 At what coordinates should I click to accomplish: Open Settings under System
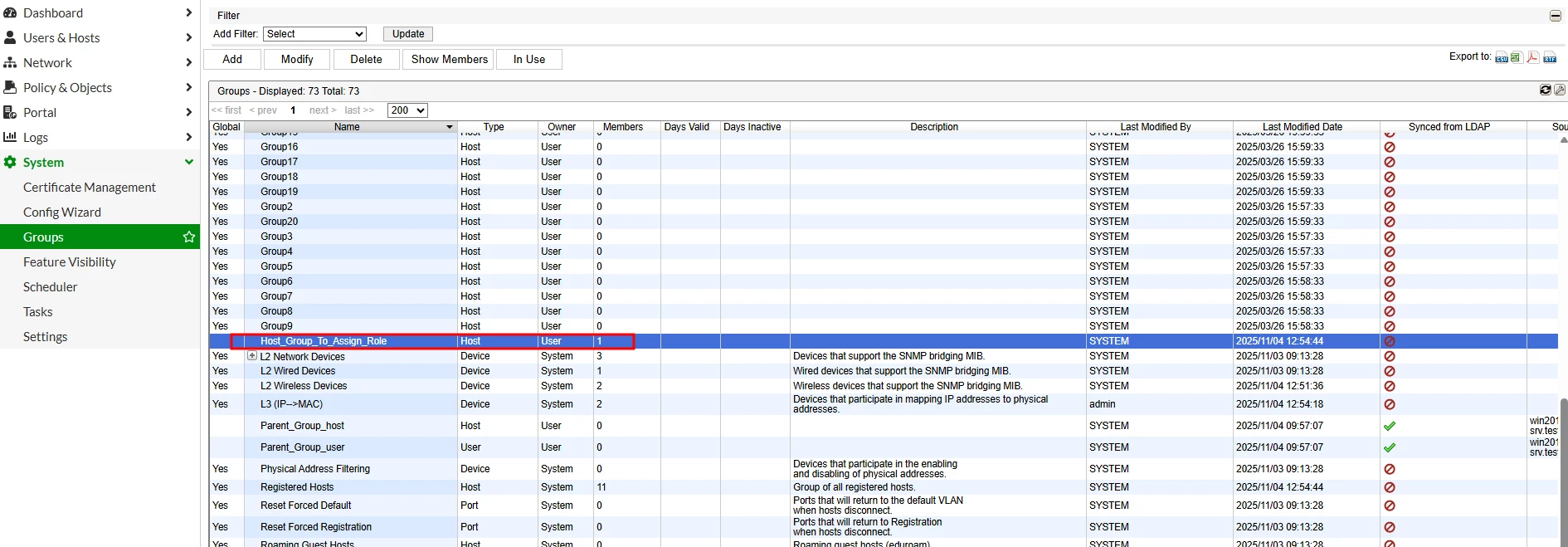tap(46, 336)
